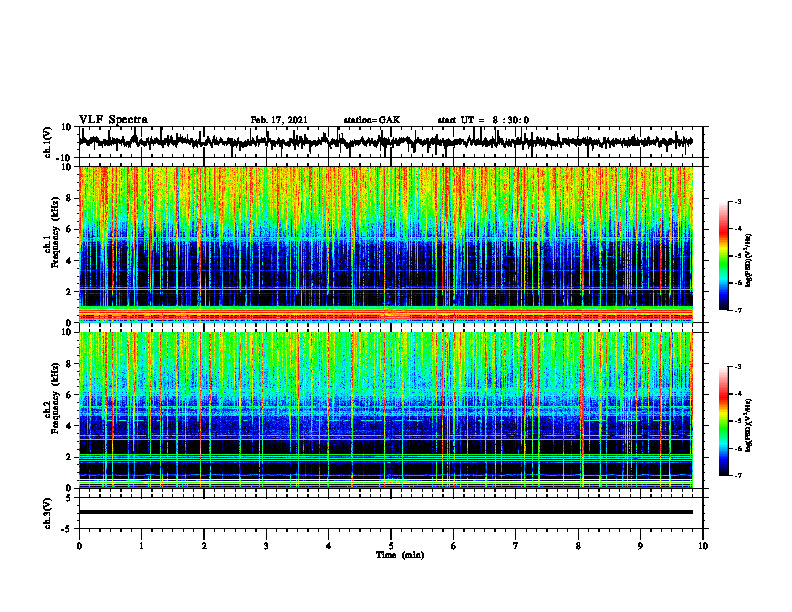This screenshot has width=792, height=612.
Task: Click time axis tick label "6"
Action: pos(454,546)
